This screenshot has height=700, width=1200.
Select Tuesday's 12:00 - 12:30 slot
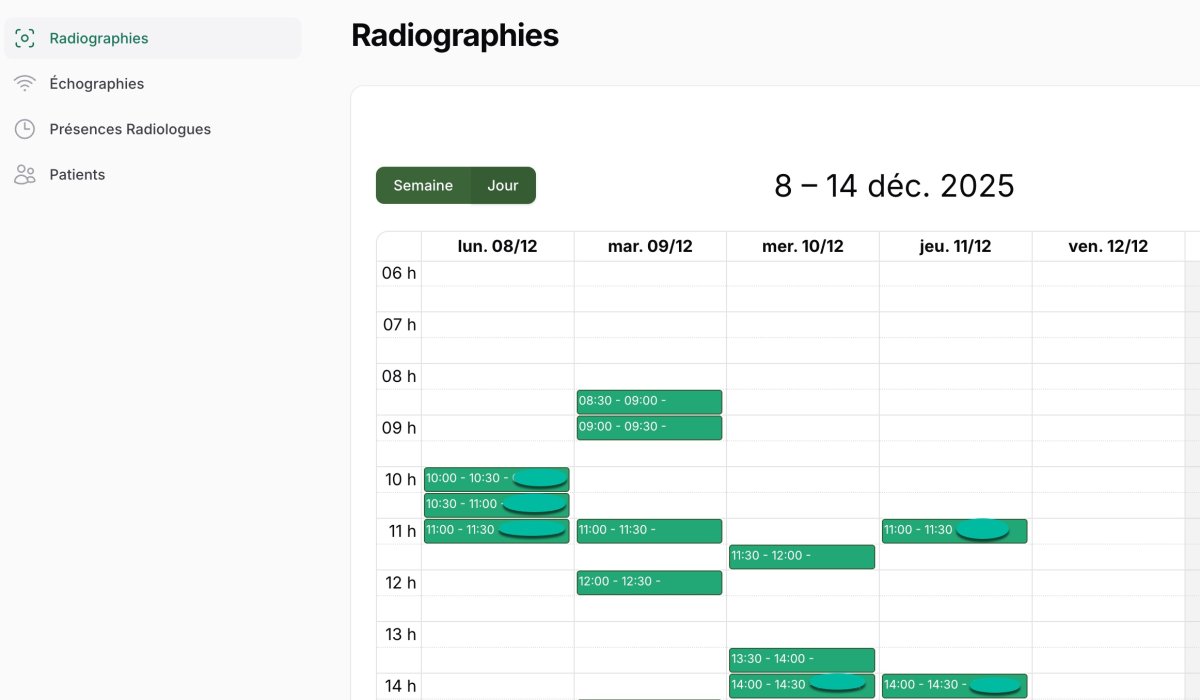point(649,582)
